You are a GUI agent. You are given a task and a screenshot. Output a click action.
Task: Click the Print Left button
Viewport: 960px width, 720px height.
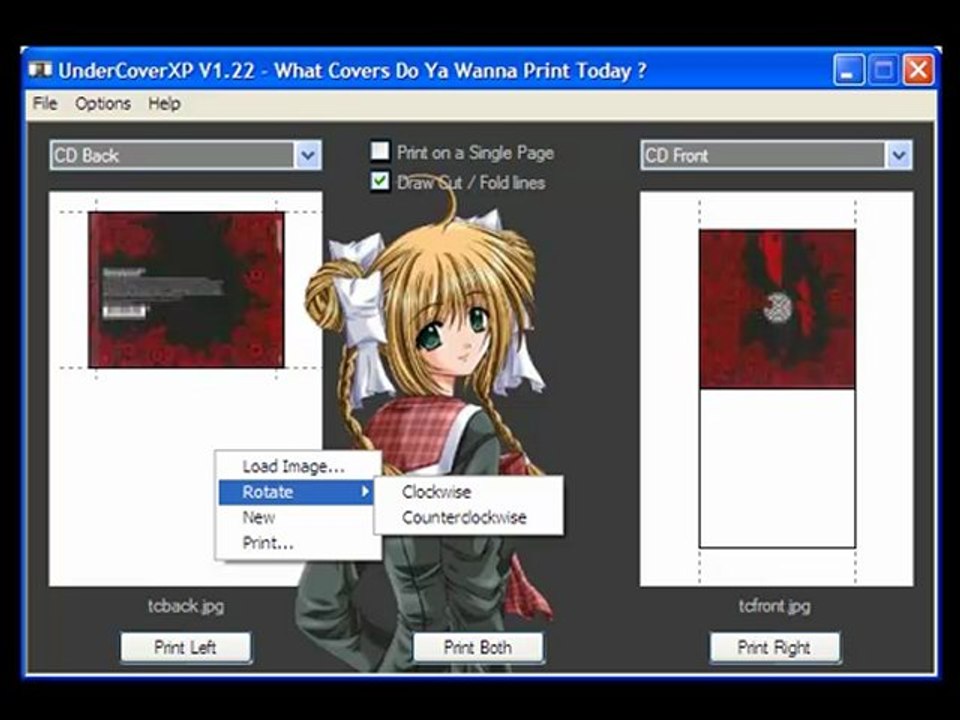click(186, 647)
